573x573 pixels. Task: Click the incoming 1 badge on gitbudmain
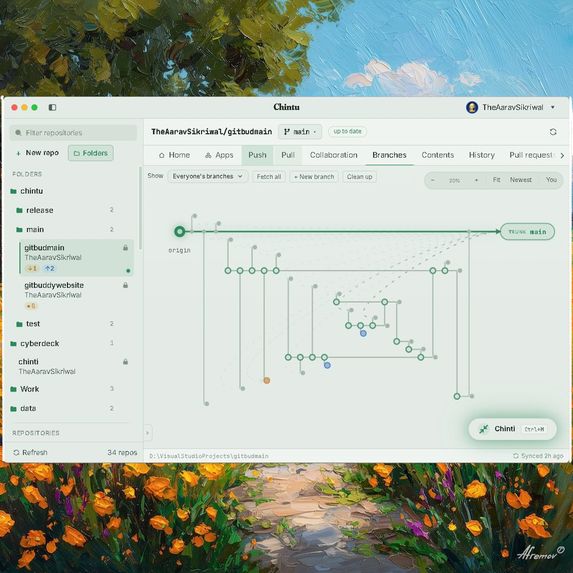[x=32, y=269]
